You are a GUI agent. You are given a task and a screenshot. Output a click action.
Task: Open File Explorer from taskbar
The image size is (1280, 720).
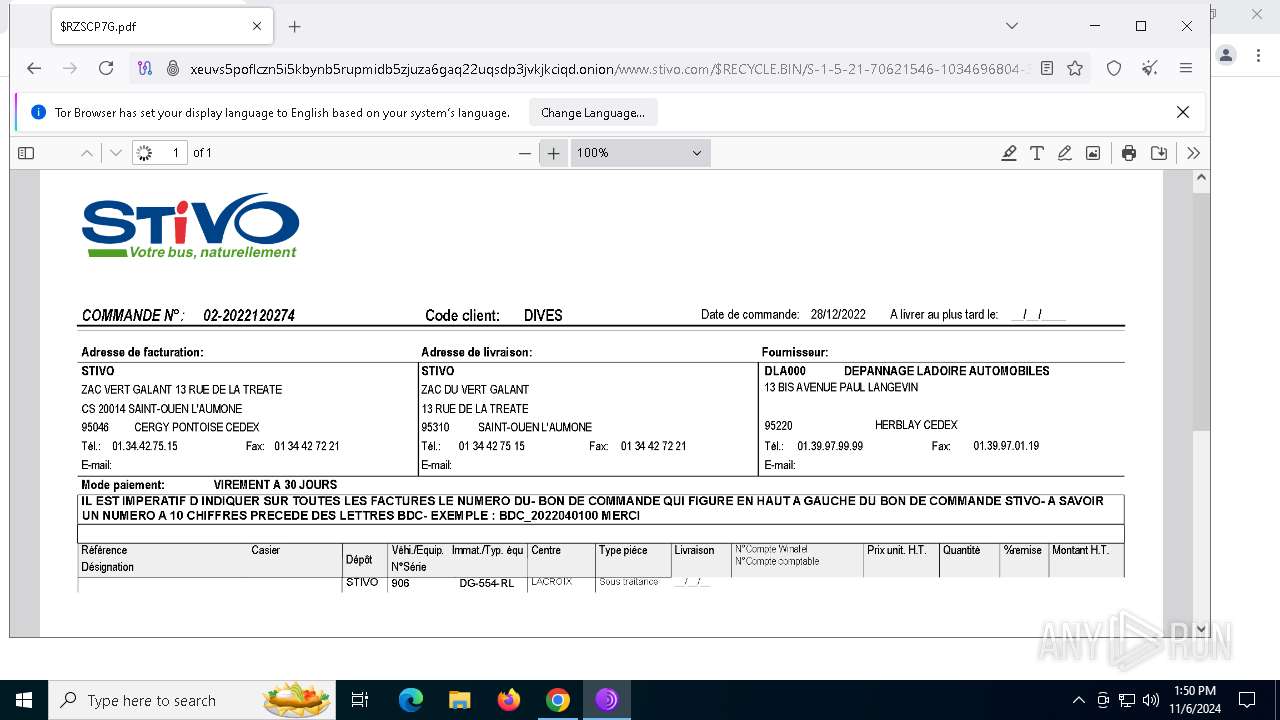click(x=459, y=700)
